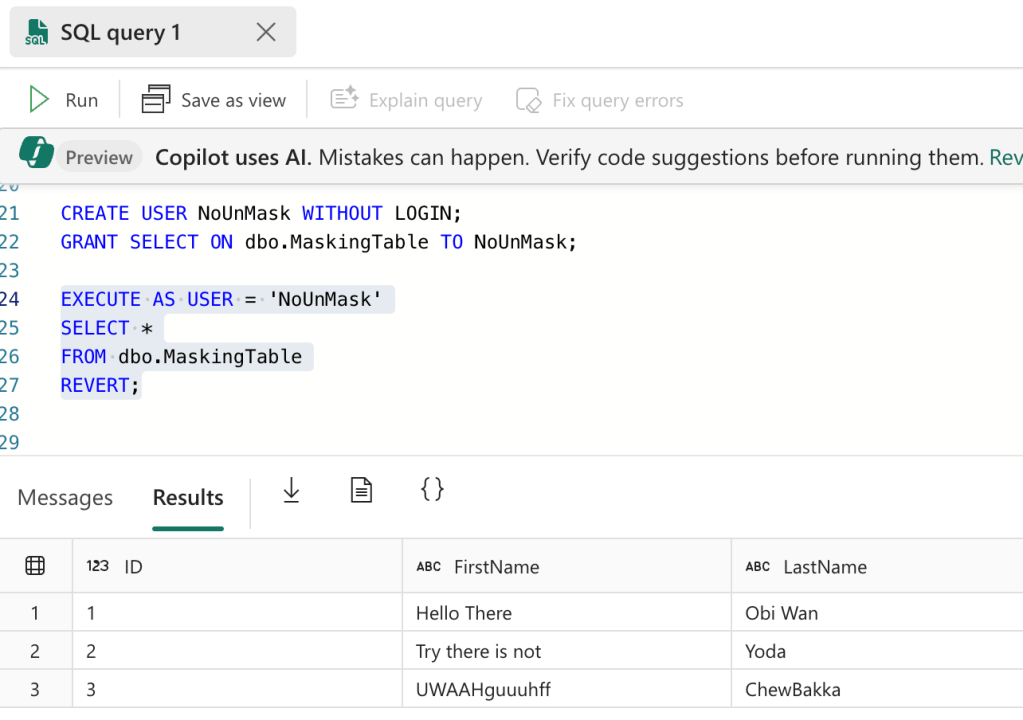The width and height of the screenshot is (1023, 720).
Task: Select the SQL query 1 tab
Action: (120, 32)
